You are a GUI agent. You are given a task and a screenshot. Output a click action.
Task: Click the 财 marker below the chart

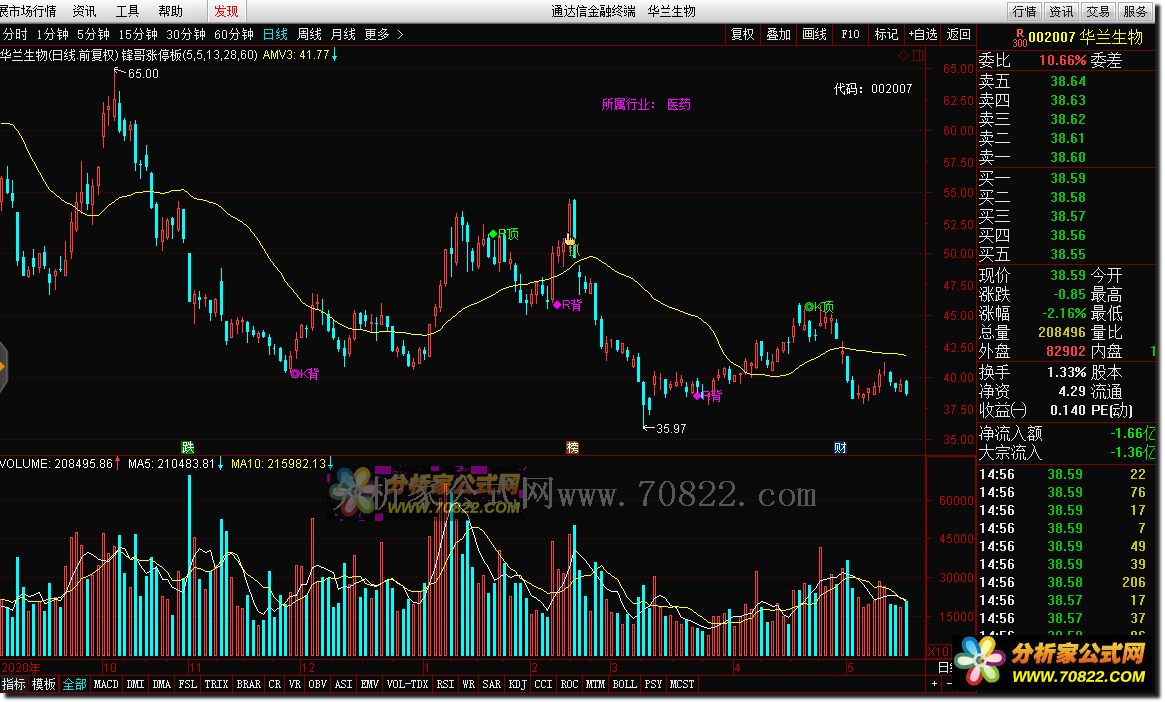pyautogui.click(x=840, y=447)
